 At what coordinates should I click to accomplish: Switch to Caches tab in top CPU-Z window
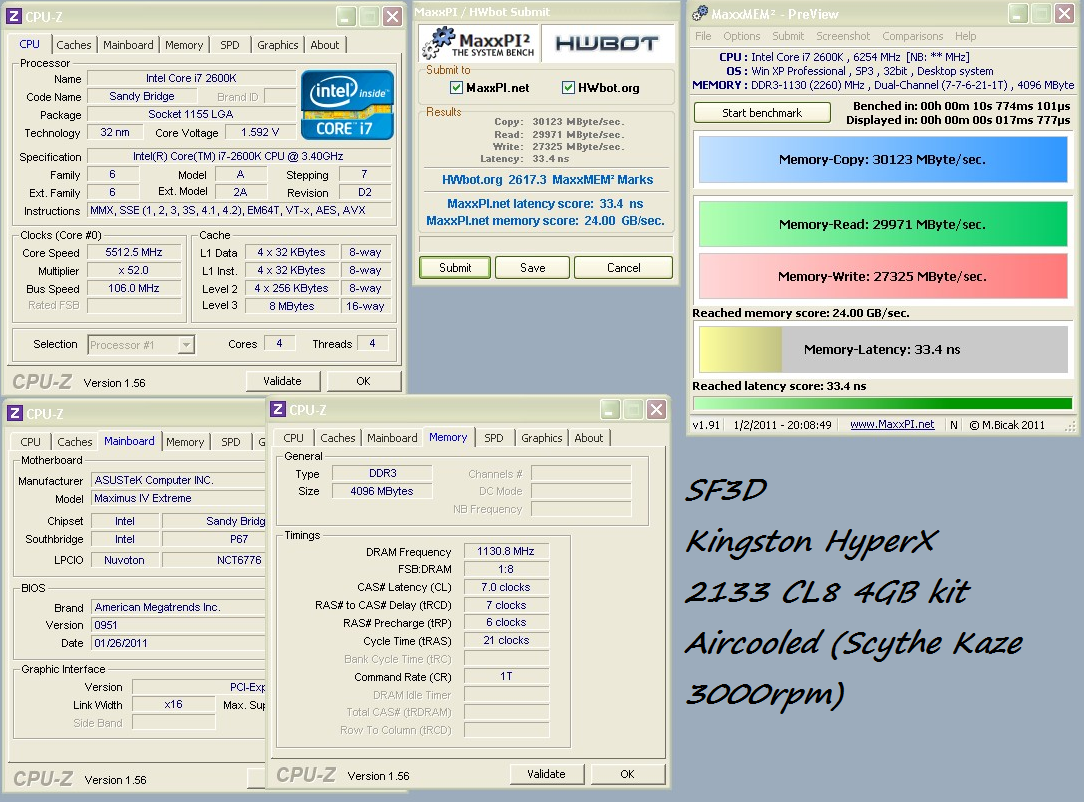coord(74,45)
